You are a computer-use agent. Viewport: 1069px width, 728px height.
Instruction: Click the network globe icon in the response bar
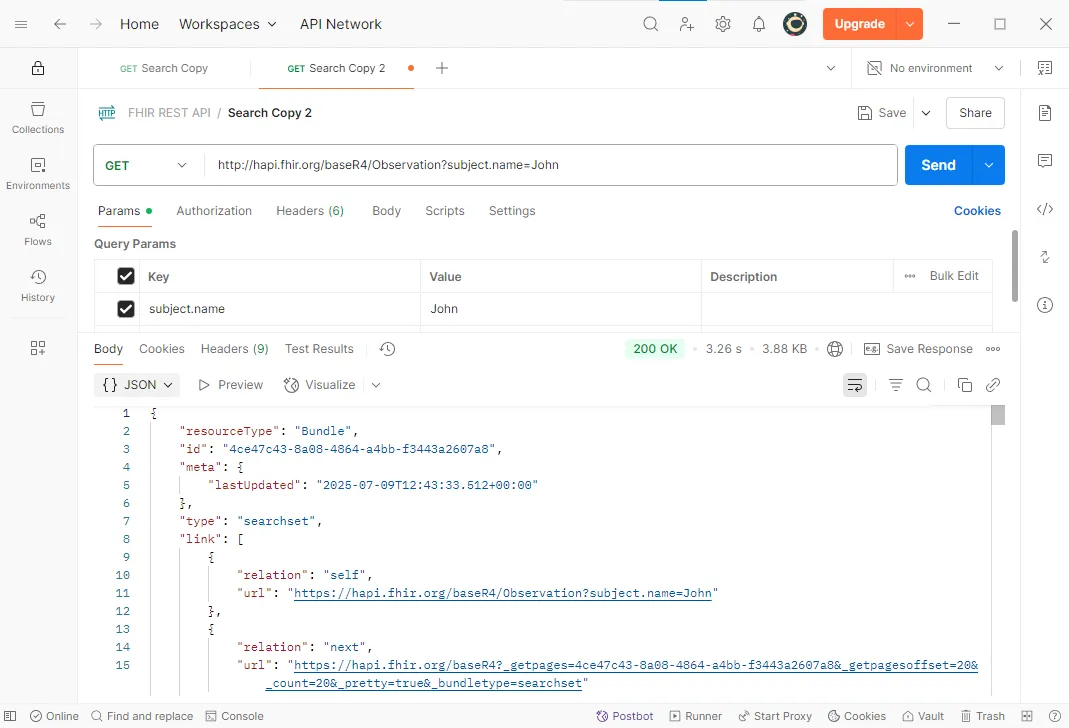click(x=834, y=349)
